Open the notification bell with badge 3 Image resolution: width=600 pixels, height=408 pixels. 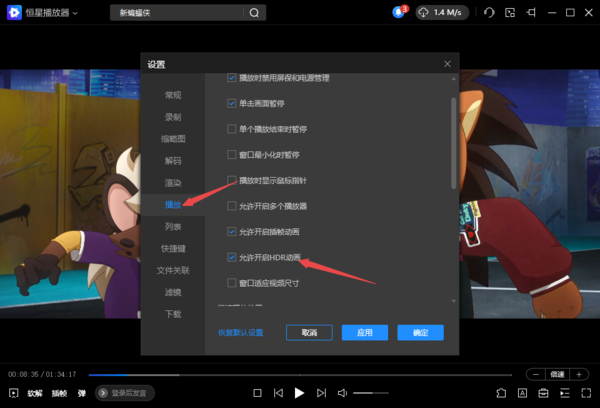pos(399,12)
